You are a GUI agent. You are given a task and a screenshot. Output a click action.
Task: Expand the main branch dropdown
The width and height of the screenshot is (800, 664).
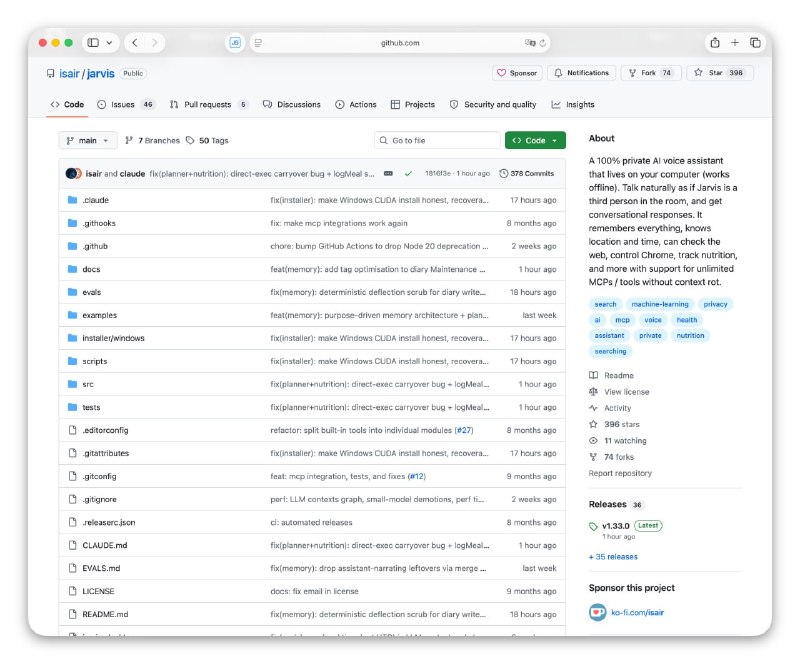88,140
